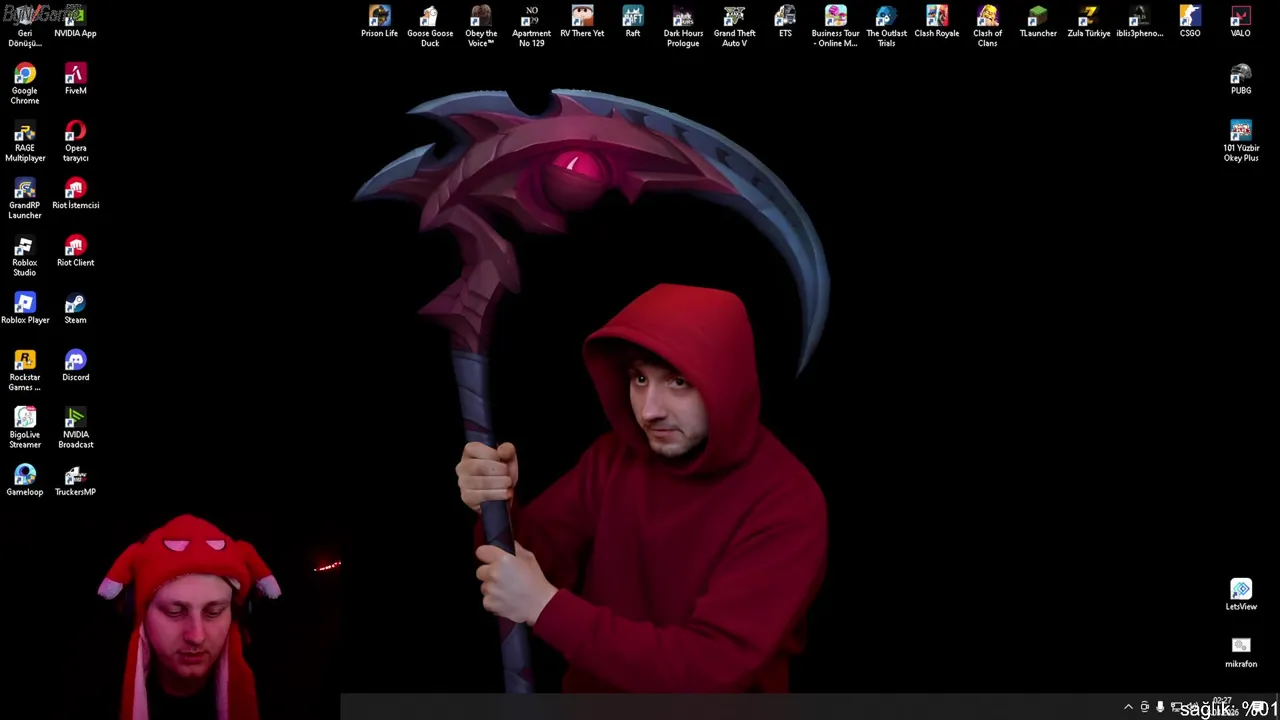Select the PUBG desktop icon
This screenshot has width=1280, height=720.
click(1241, 79)
